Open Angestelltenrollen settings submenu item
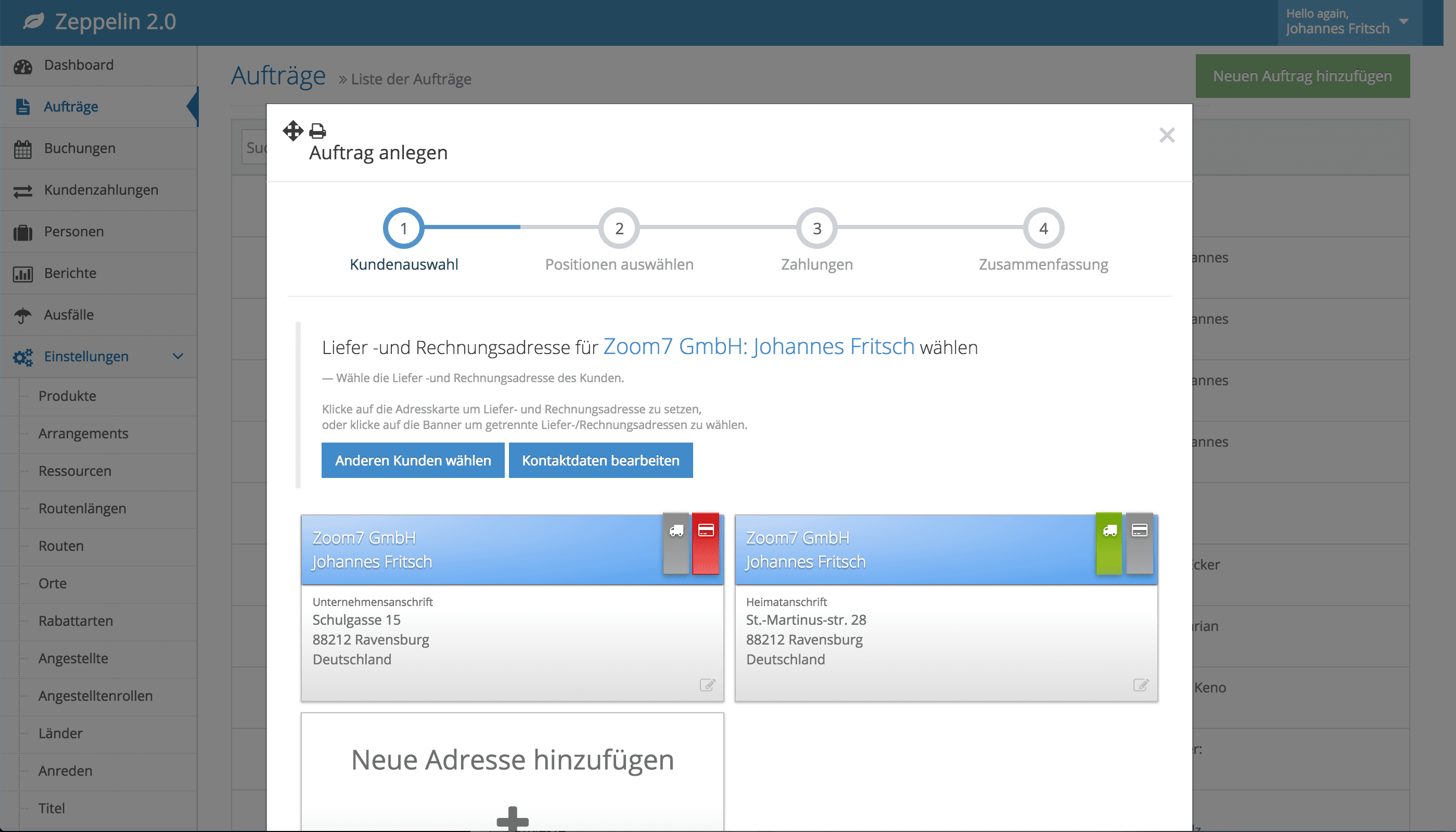Screen dimensions: 1456x832 coord(95,696)
